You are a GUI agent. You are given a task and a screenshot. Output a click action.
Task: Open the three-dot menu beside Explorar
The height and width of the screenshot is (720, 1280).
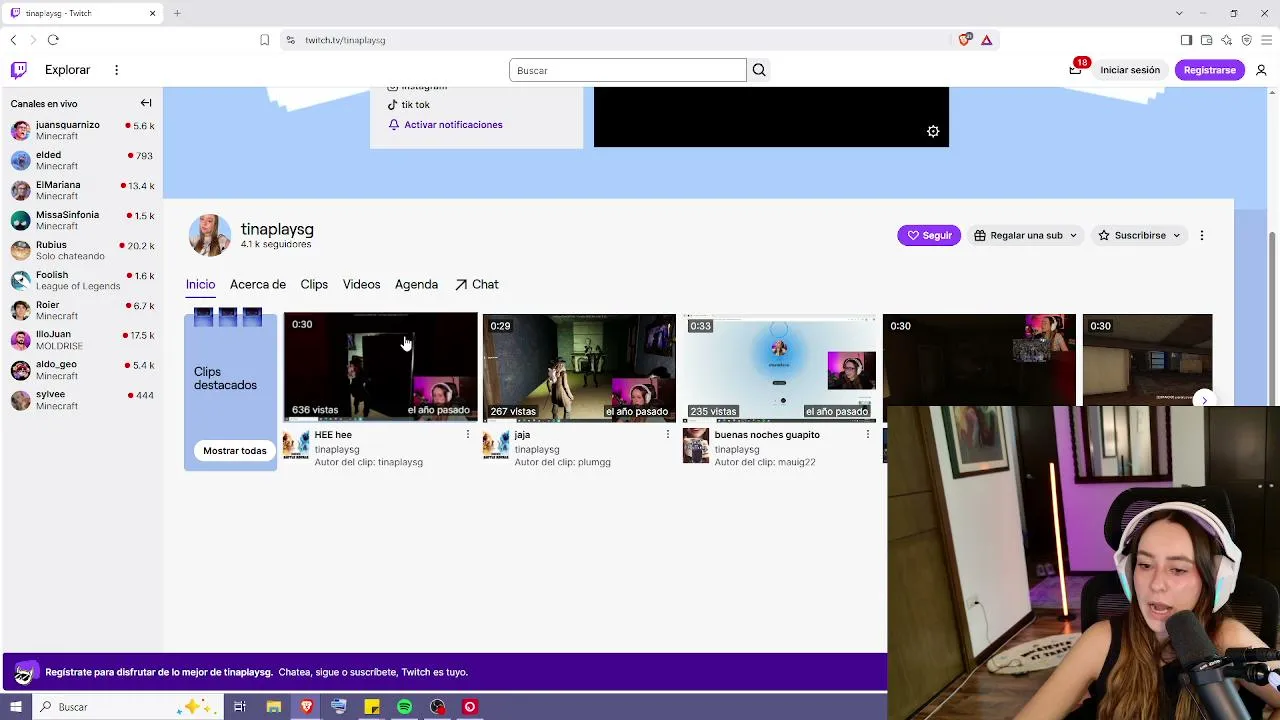(116, 70)
